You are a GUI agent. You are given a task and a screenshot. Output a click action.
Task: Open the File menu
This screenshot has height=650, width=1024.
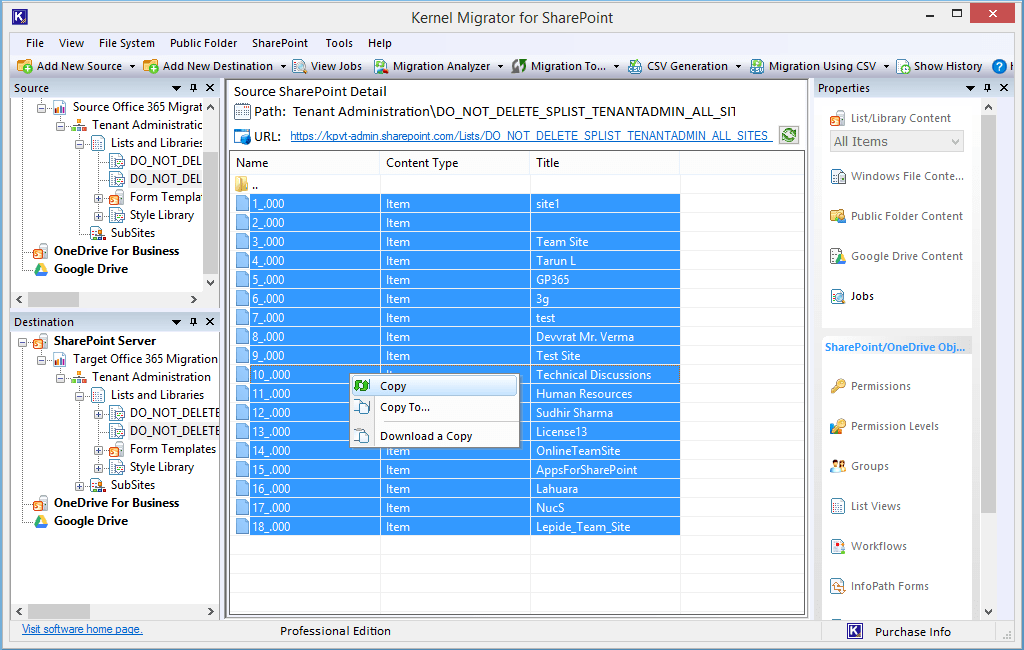tap(35, 43)
